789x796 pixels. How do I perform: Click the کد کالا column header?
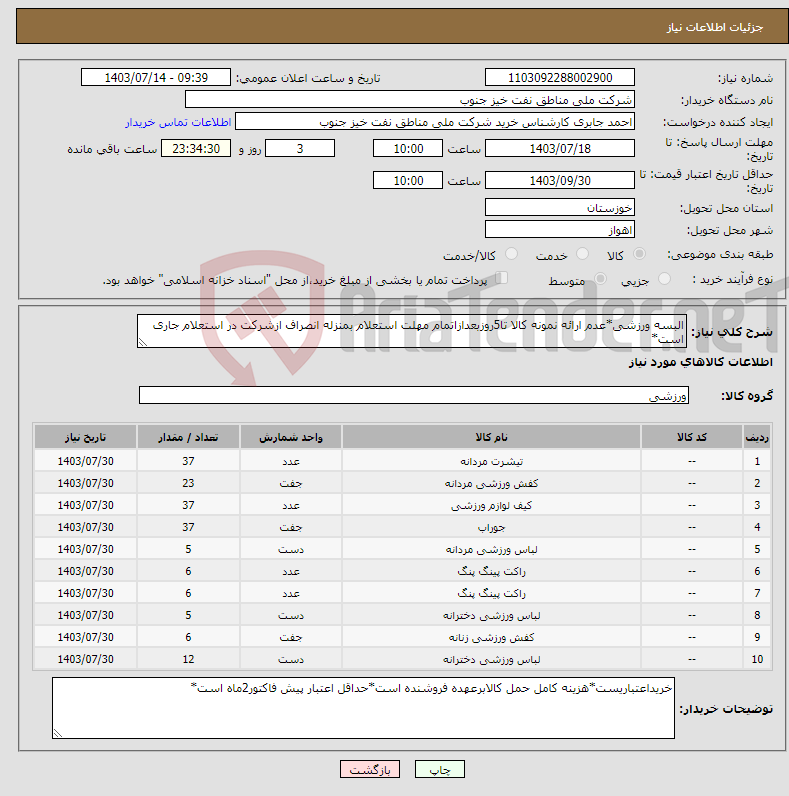pos(692,437)
